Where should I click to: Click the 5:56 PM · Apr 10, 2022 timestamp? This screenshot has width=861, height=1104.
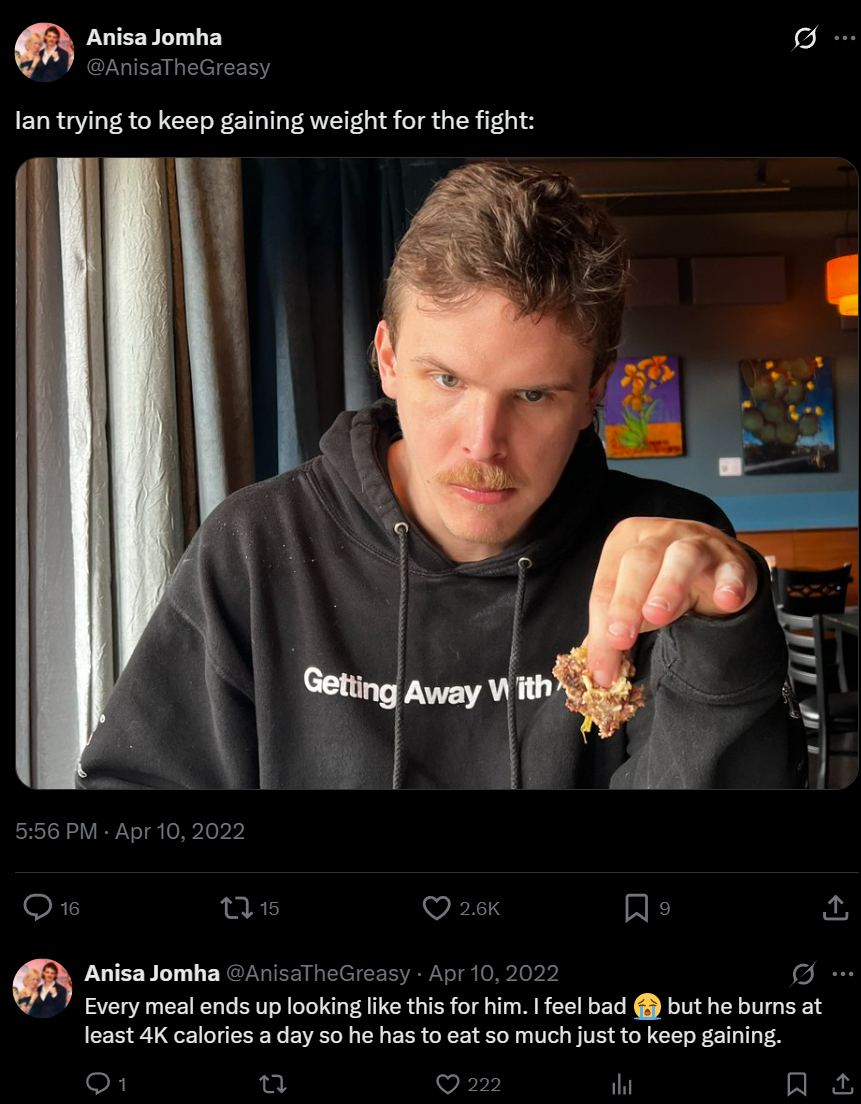point(130,832)
